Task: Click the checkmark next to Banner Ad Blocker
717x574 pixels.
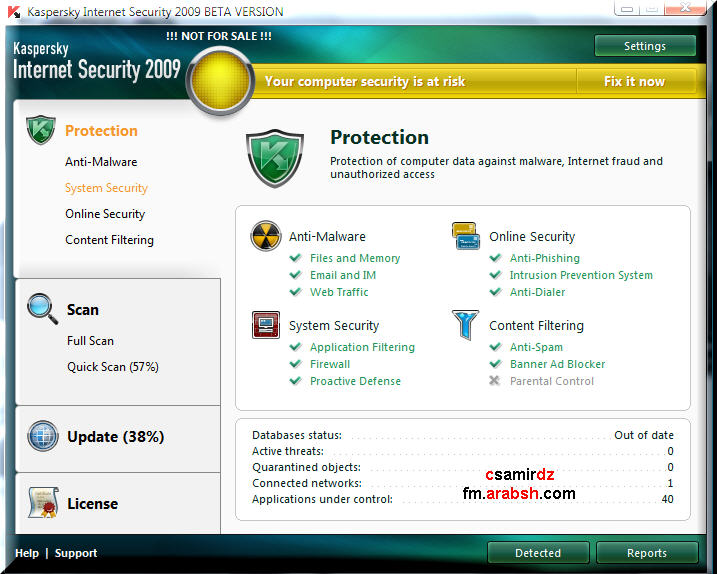Action: 495,364
